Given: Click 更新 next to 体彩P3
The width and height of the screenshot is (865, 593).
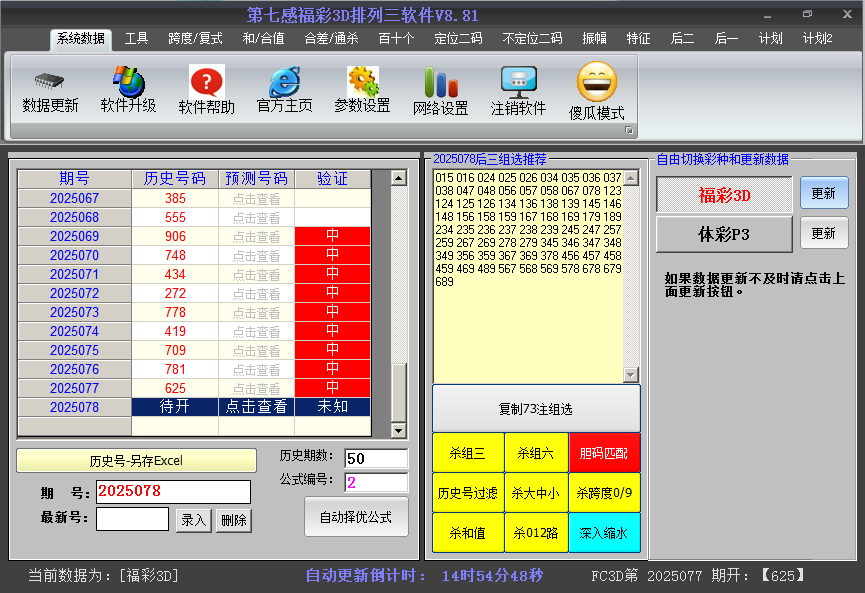Looking at the screenshot, I should [x=824, y=233].
